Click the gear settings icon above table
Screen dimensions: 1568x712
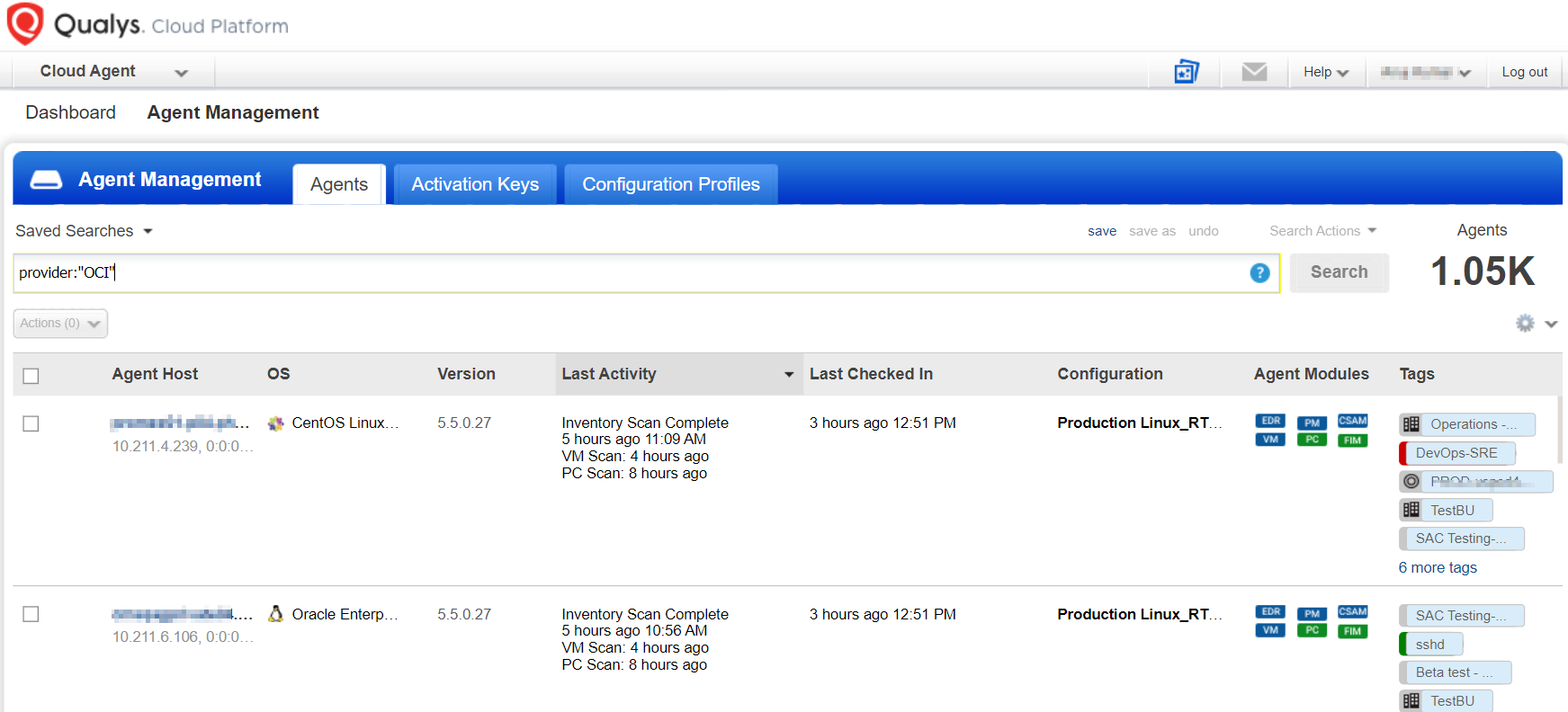1525,324
